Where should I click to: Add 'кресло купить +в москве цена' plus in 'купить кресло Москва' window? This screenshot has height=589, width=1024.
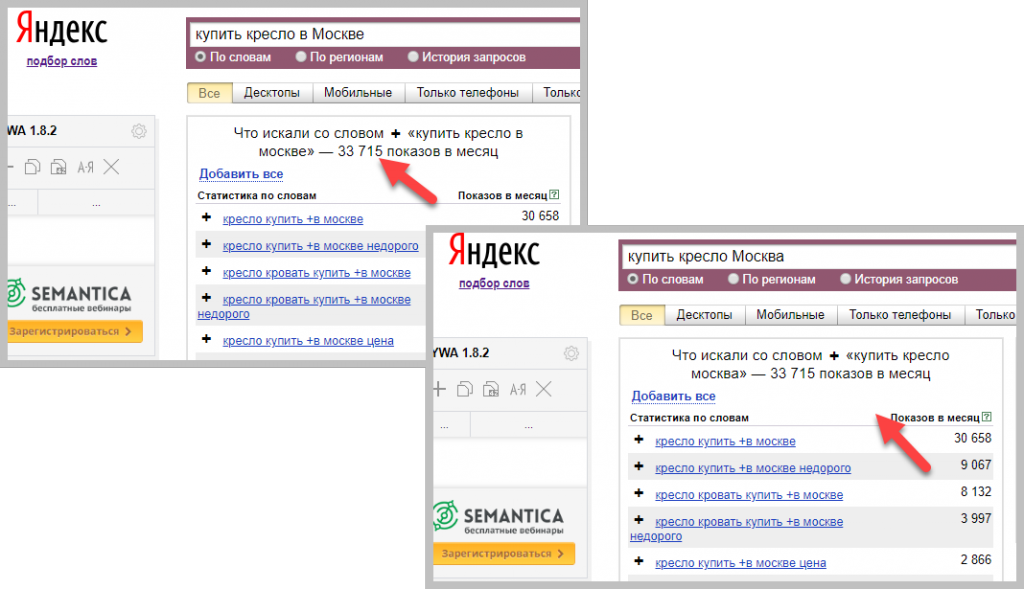coord(639,561)
